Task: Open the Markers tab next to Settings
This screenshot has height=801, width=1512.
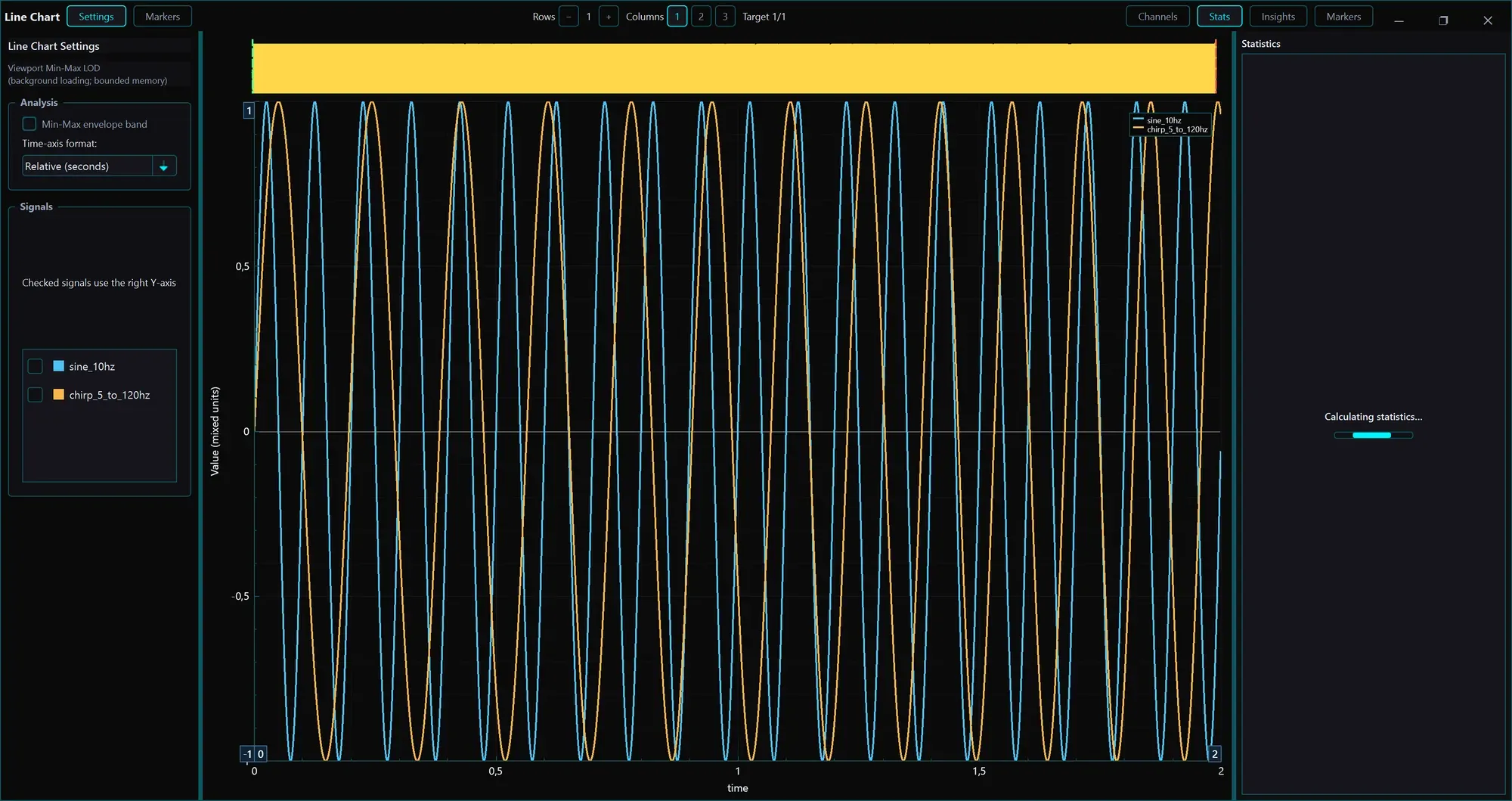Action: (x=163, y=17)
